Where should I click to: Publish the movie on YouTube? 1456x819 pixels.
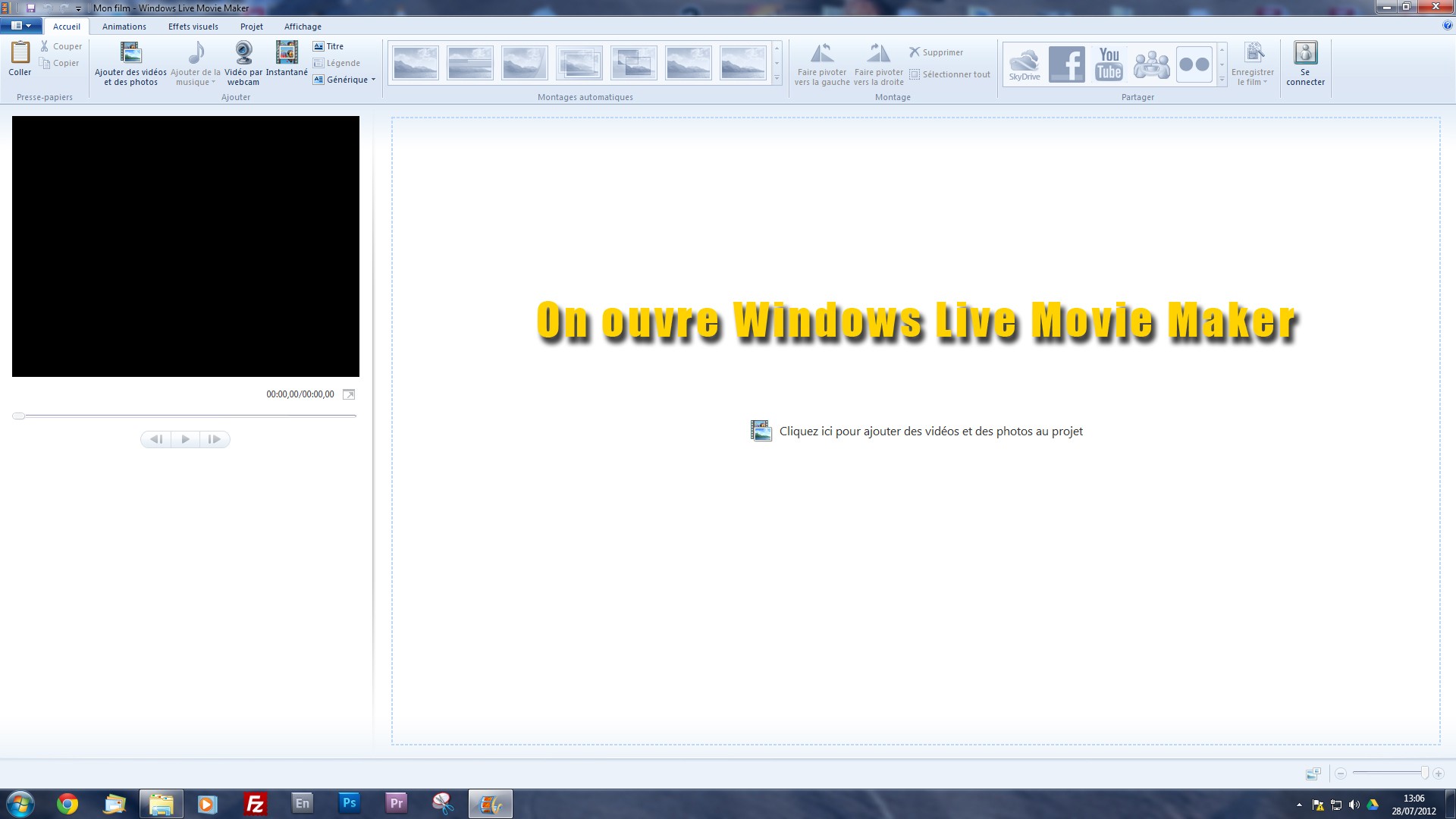pyautogui.click(x=1109, y=64)
